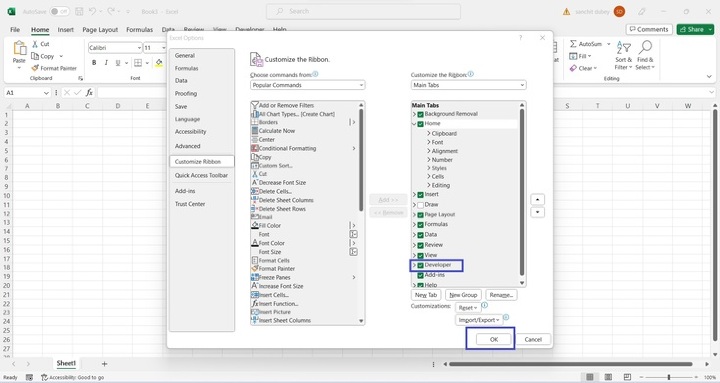Click the zoom slider handle
The image size is (720, 383).
point(669,377)
